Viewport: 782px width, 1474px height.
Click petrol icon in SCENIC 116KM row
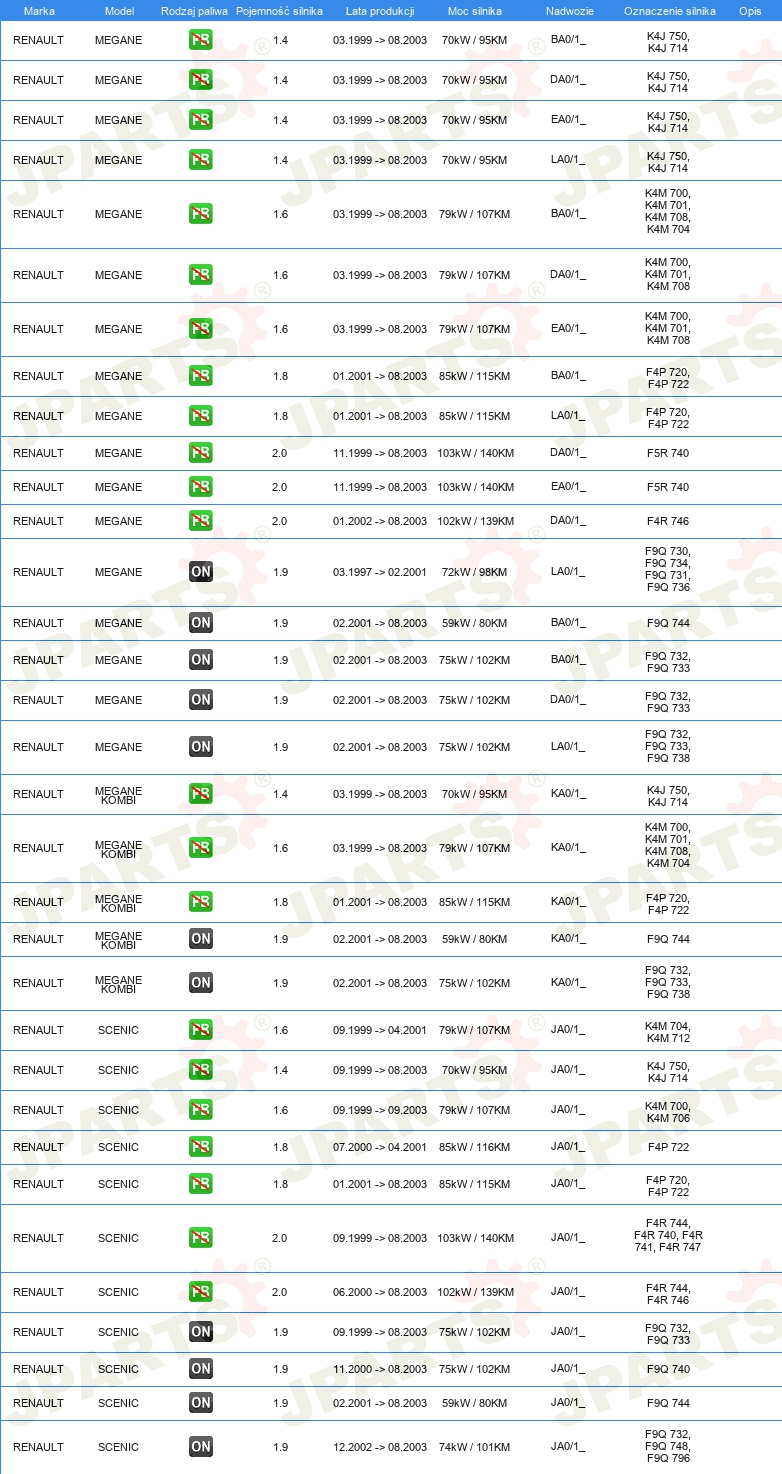[x=201, y=1147]
